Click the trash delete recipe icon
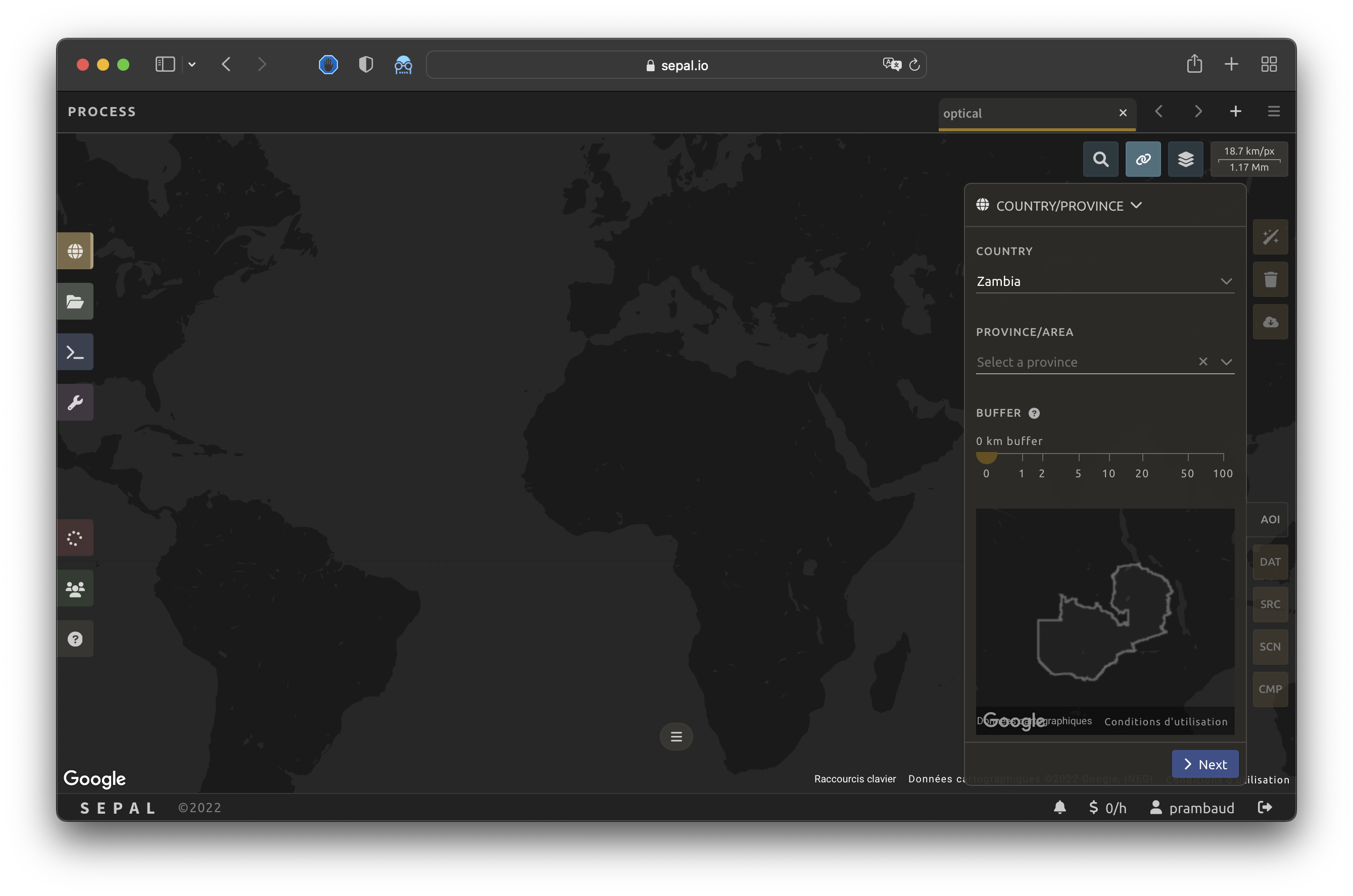This screenshot has width=1353, height=896. [1270, 279]
